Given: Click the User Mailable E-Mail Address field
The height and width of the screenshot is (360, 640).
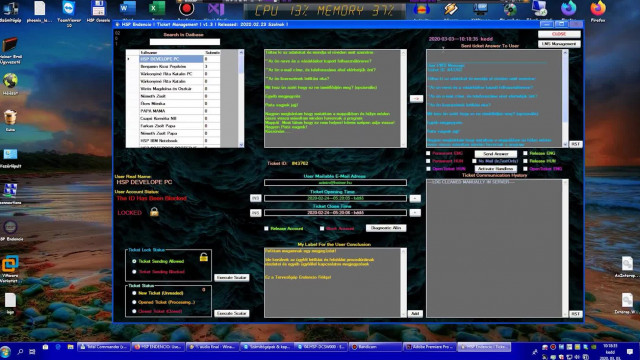Looking at the screenshot, I should [x=335, y=183].
